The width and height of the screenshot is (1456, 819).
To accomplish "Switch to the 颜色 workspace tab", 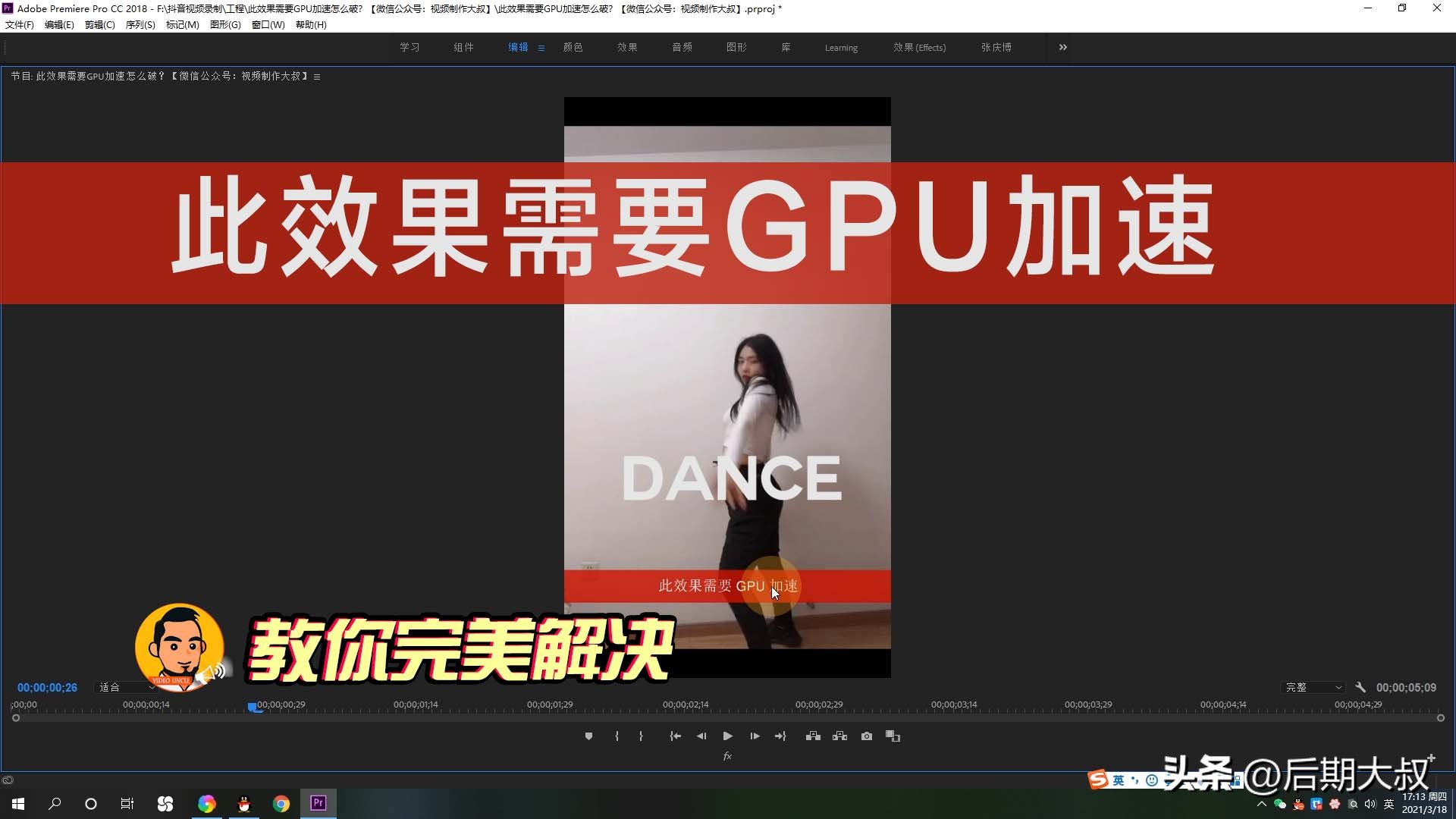I will pos(573,47).
